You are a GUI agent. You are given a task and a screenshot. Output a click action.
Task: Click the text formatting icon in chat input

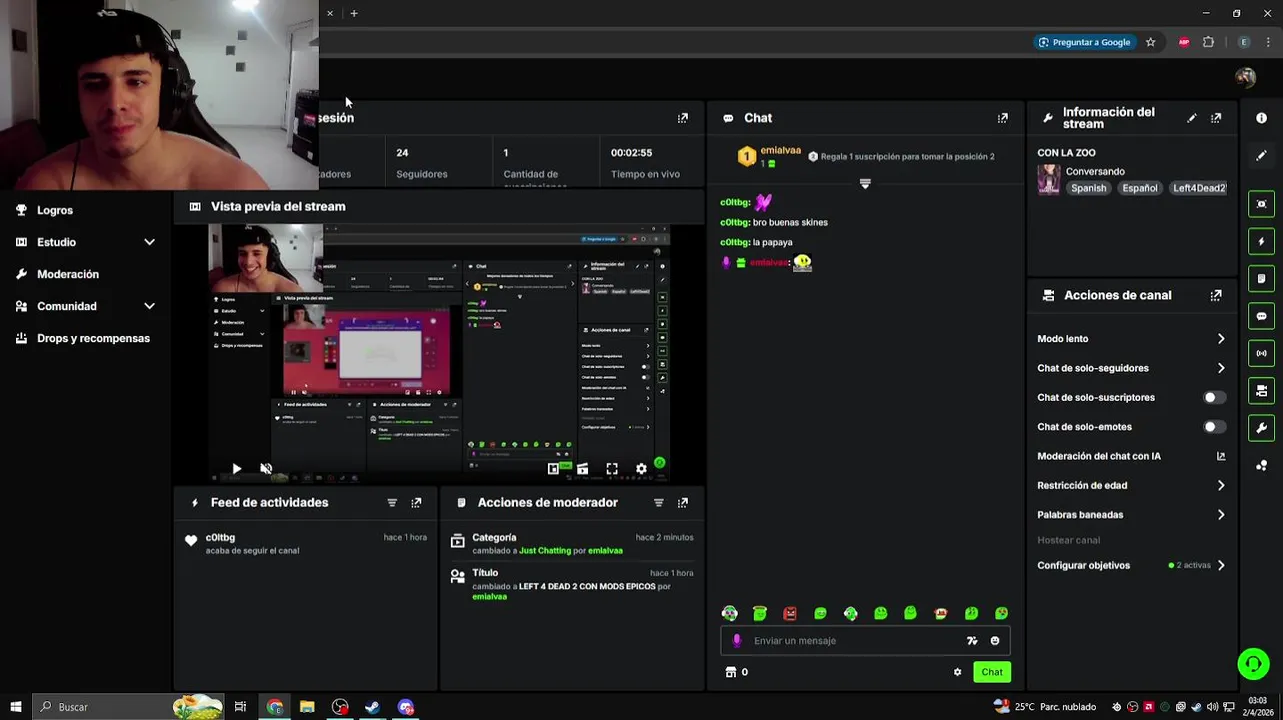point(972,641)
